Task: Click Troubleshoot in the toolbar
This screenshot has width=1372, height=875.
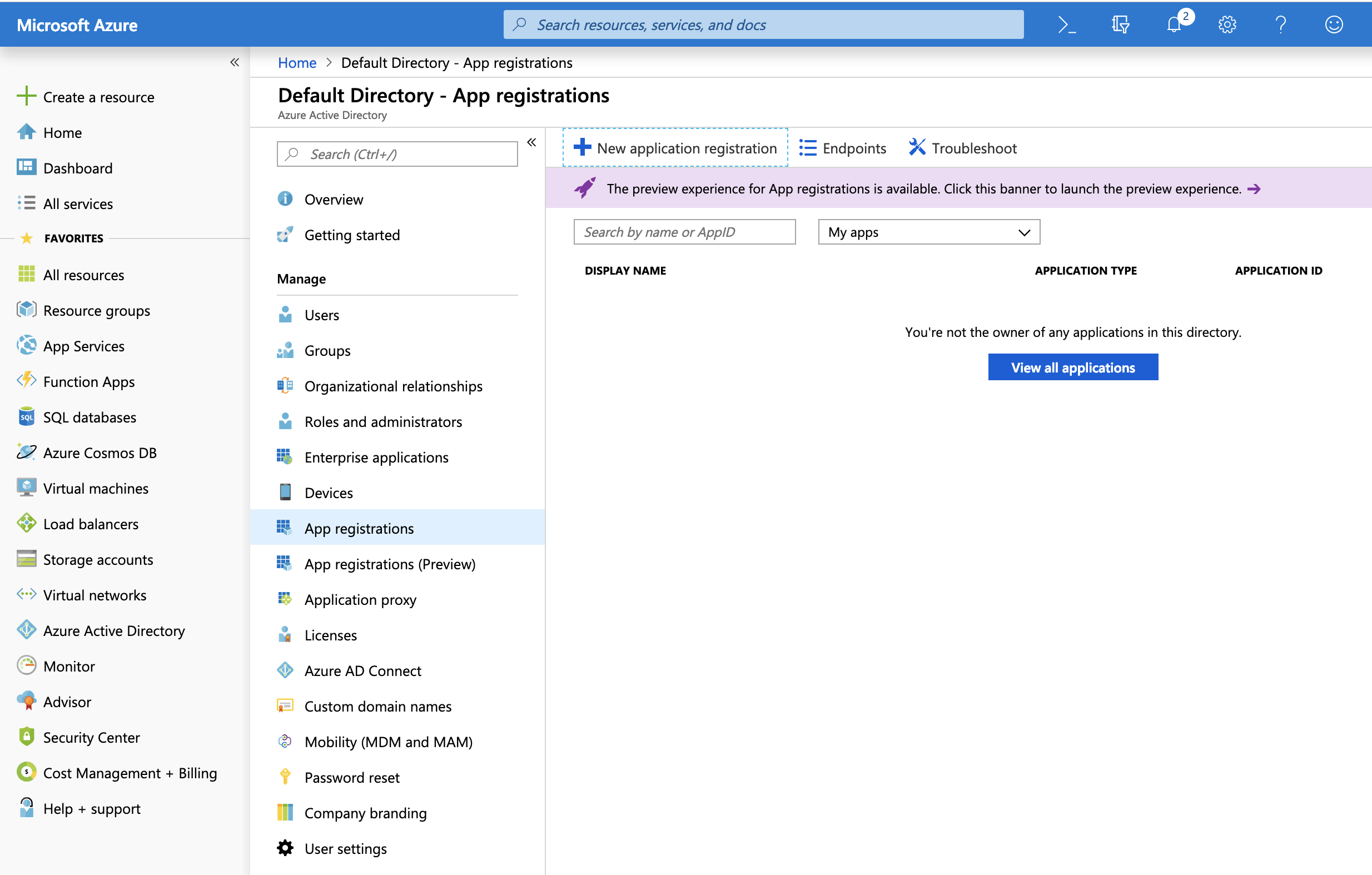Action: pos(962,148)
